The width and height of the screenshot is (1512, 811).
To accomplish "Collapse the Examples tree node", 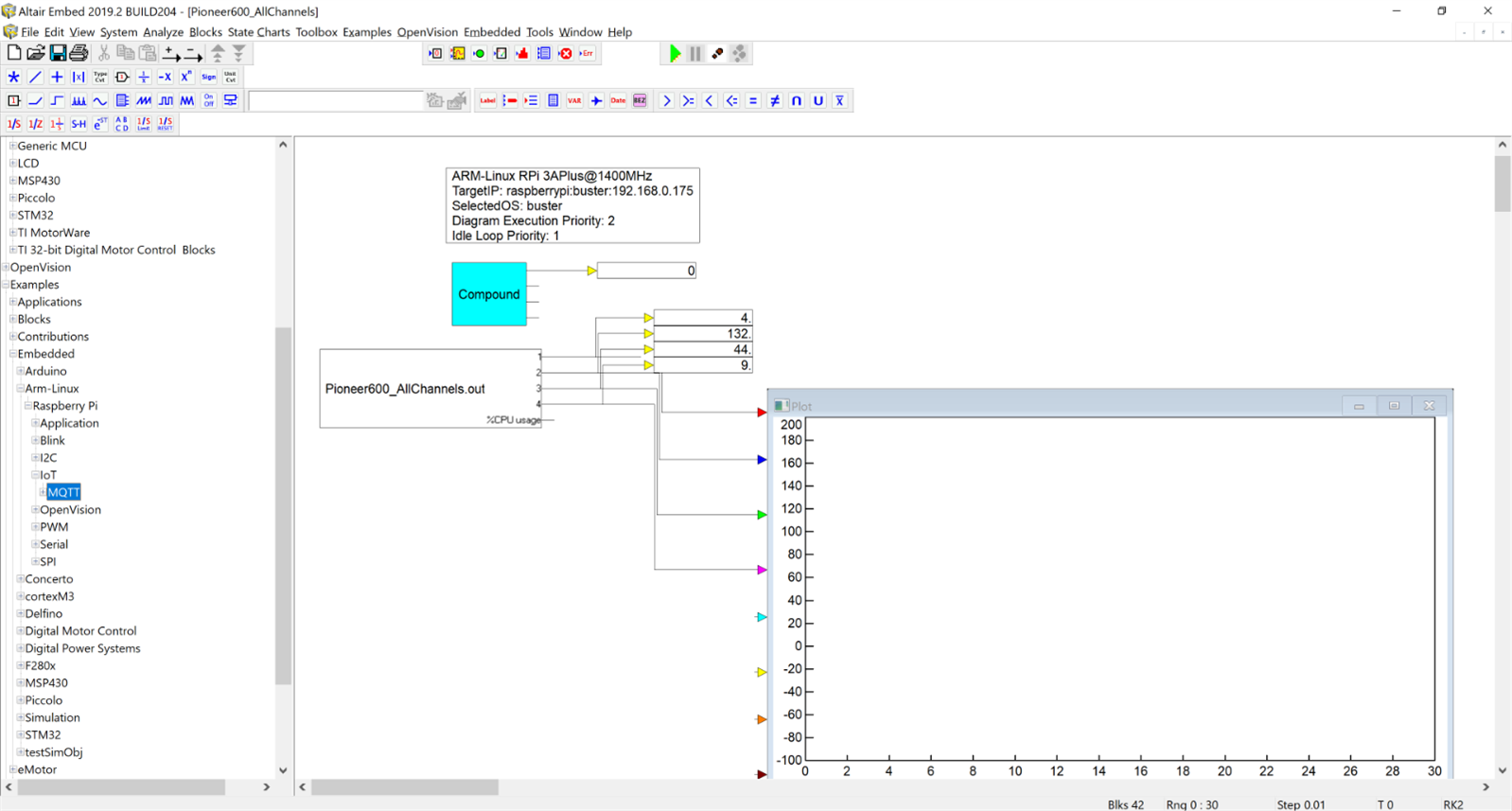I will pos(6,284).
